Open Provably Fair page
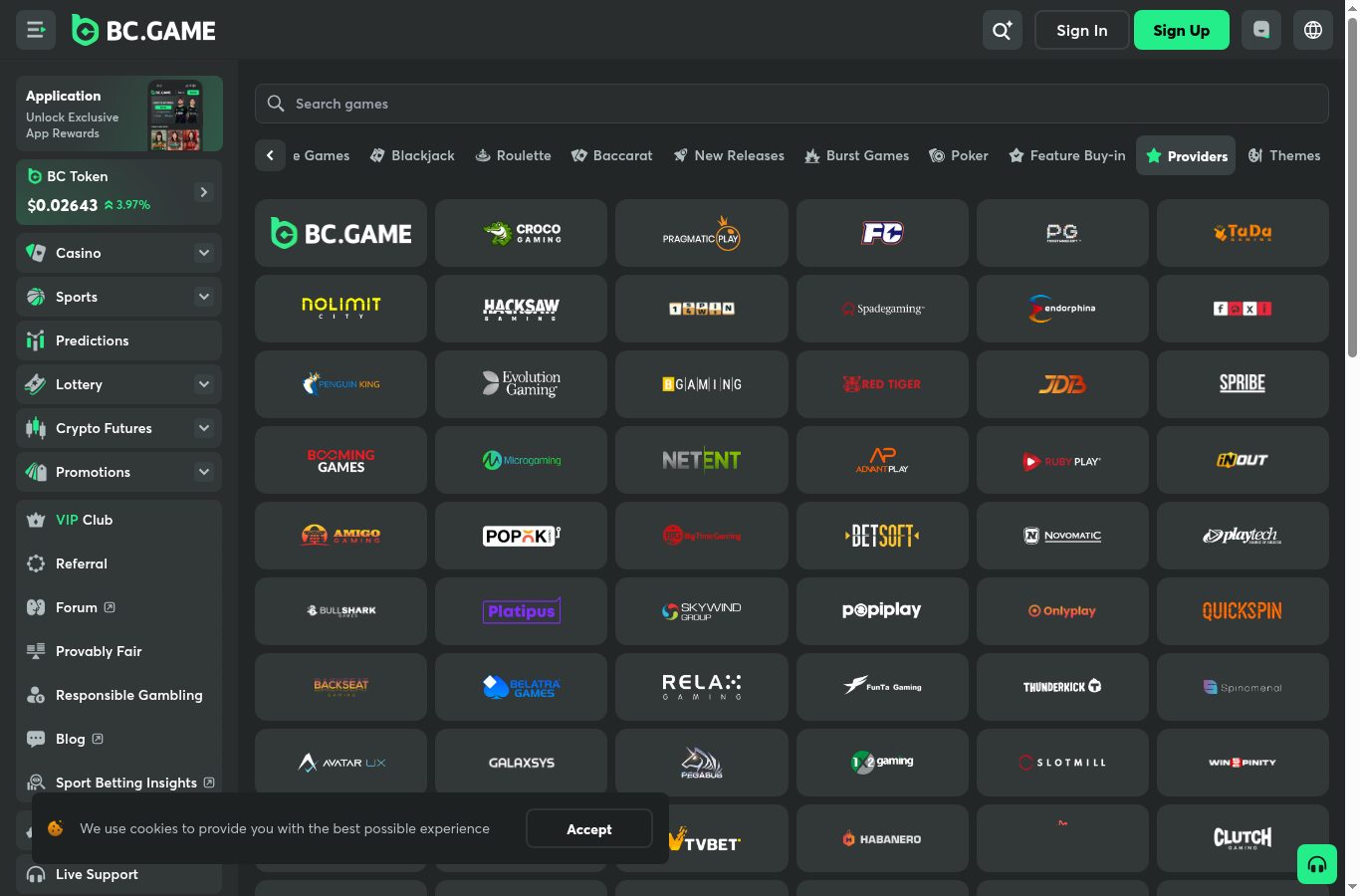Screen dimensions: 1360x896 point(118,651)
